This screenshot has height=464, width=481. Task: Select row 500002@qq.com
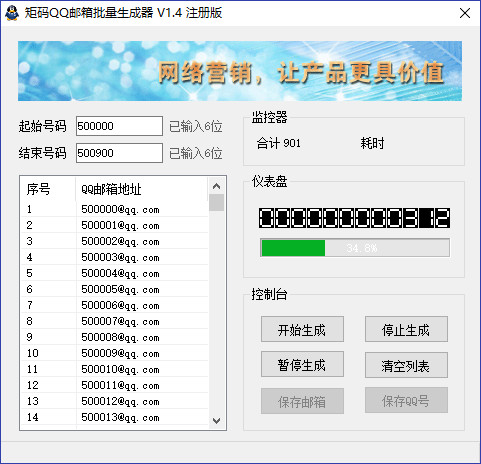point(115,241)
